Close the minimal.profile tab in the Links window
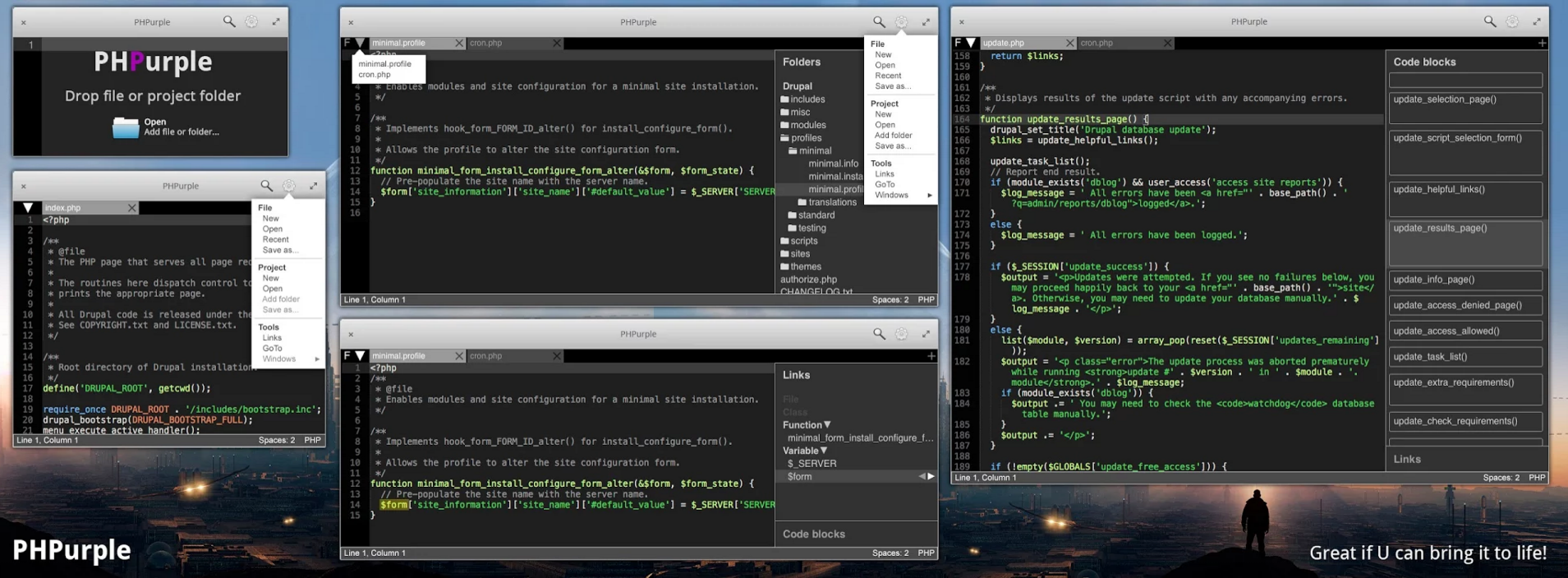Viewport: 1568px width, 578px height. point(459,356)
